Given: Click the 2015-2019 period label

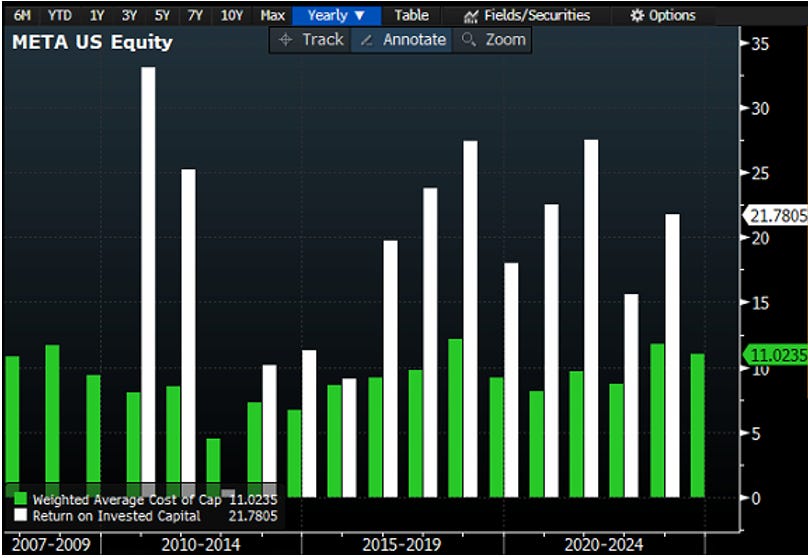Looking at the screenshot, I should tap(402, 544).
